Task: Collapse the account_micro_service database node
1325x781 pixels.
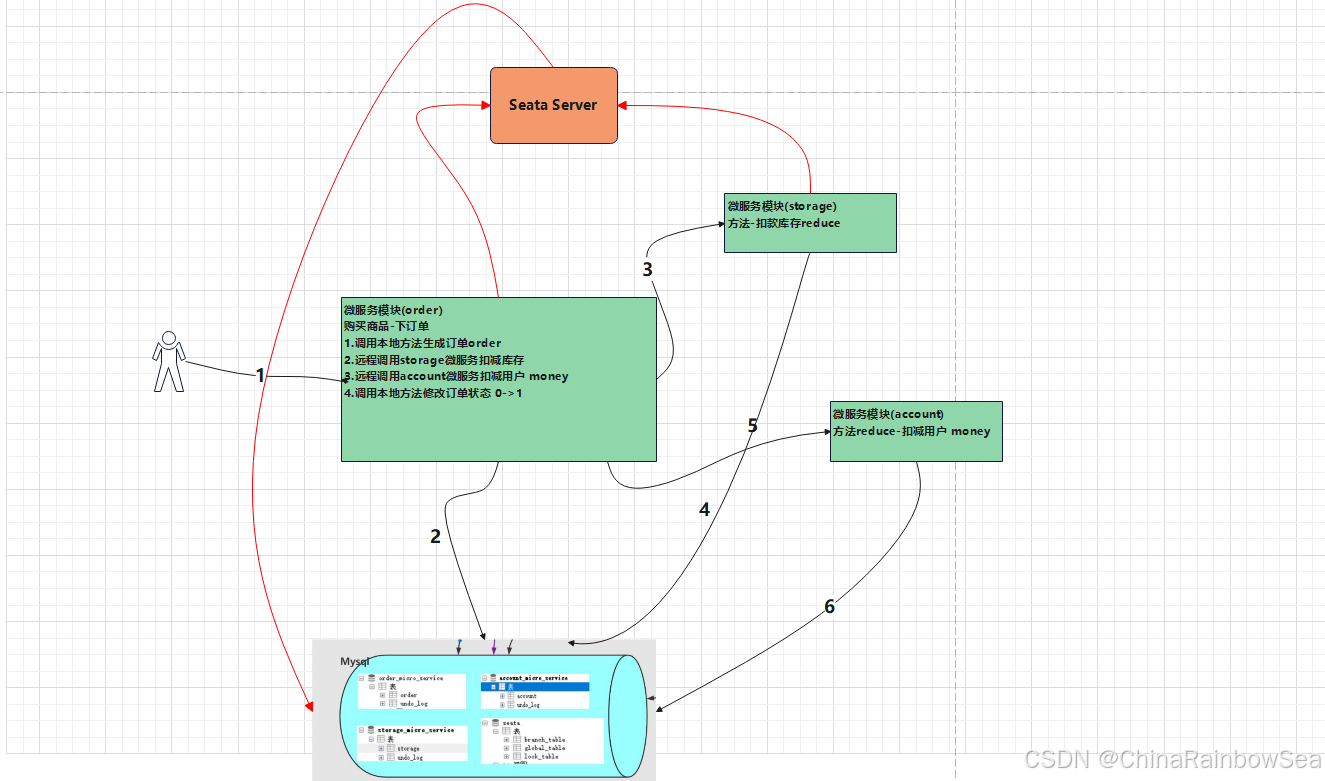Action: point(484,678)
